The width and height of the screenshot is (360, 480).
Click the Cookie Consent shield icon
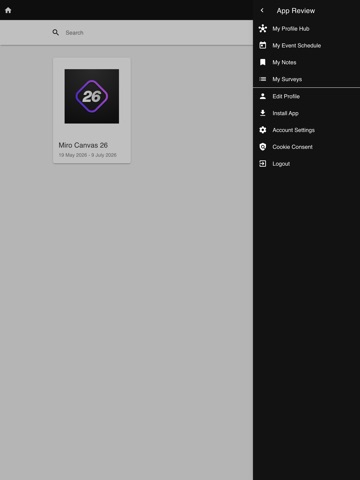click(x=263, y=147)
